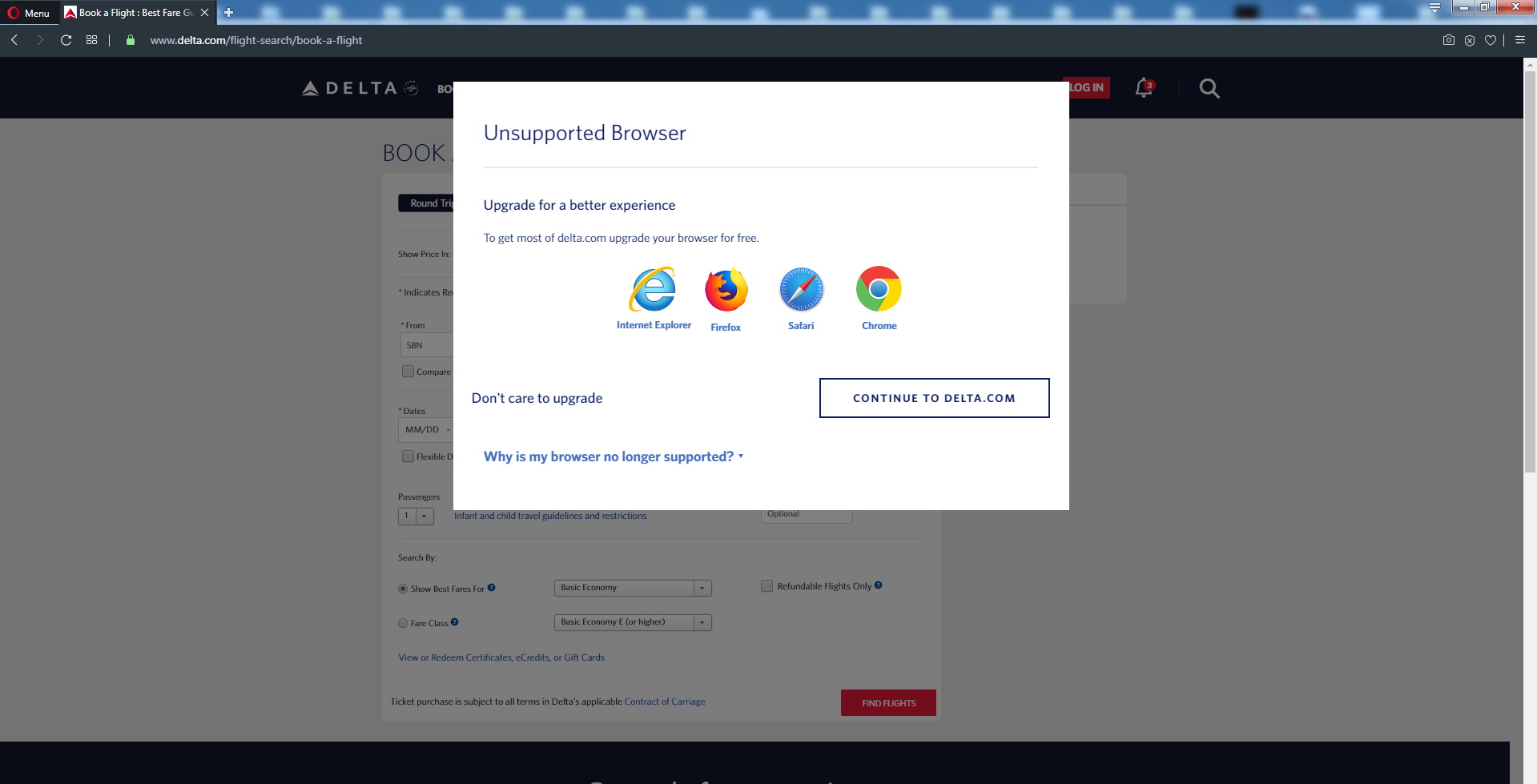The height and width of the screenshot is (784, 1537).
Task: Click the Internet Explorer browser icon
Action: click(x=654, y=290)
